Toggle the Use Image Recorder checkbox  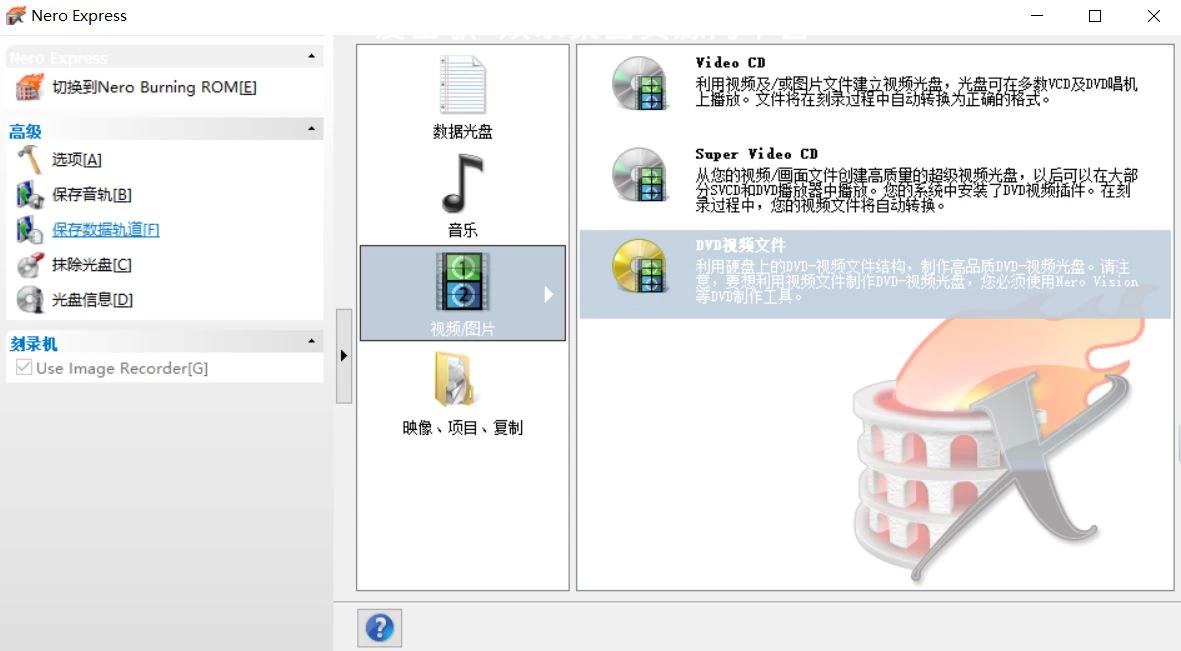(x=22, y=368)
